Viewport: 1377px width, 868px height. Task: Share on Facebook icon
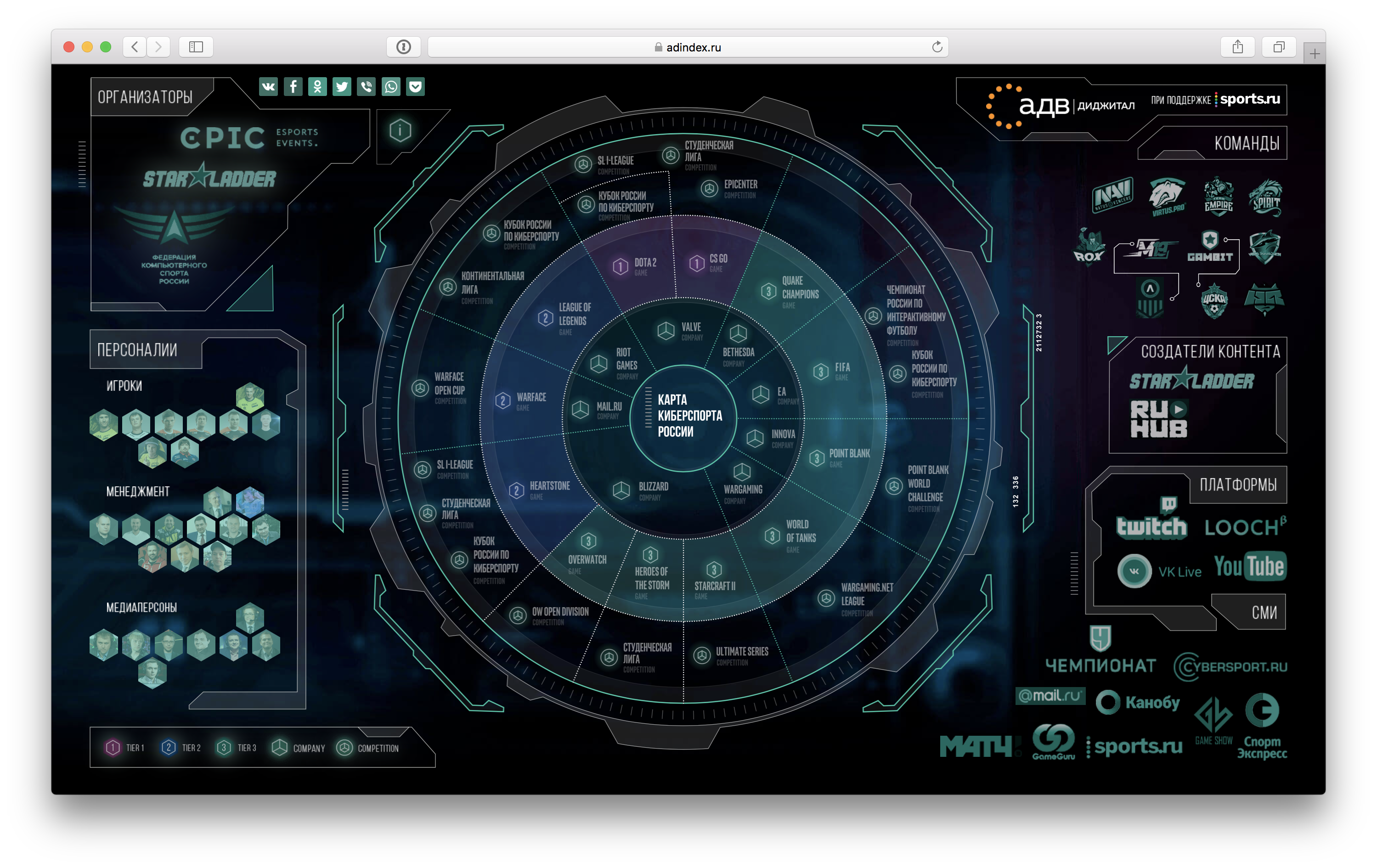(x=293, y=87)
